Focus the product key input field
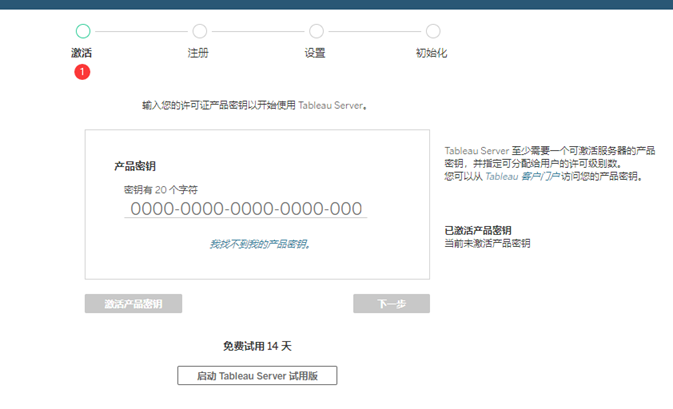673x409 pixels. coord(246,209)
